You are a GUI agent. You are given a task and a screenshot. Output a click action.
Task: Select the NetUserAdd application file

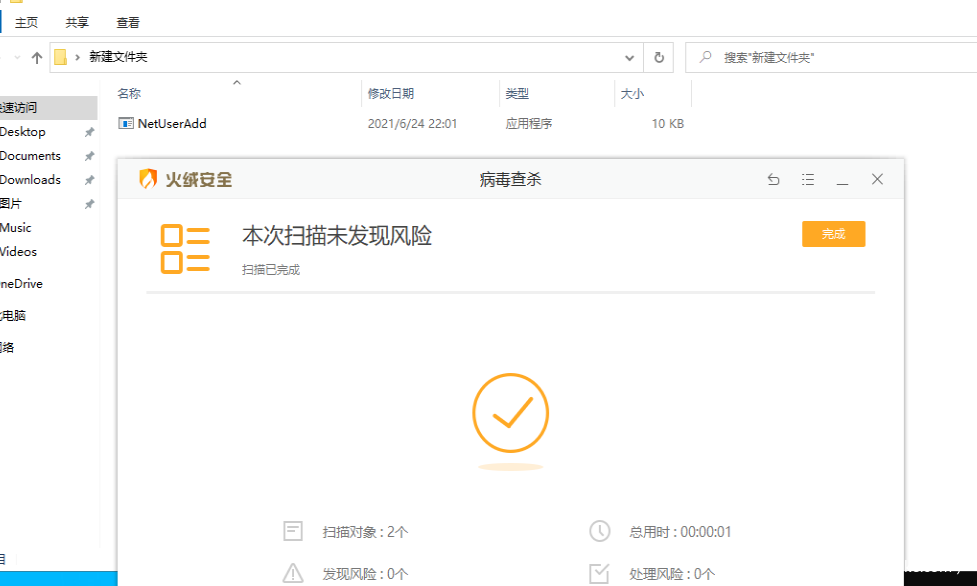coord(171,124)
